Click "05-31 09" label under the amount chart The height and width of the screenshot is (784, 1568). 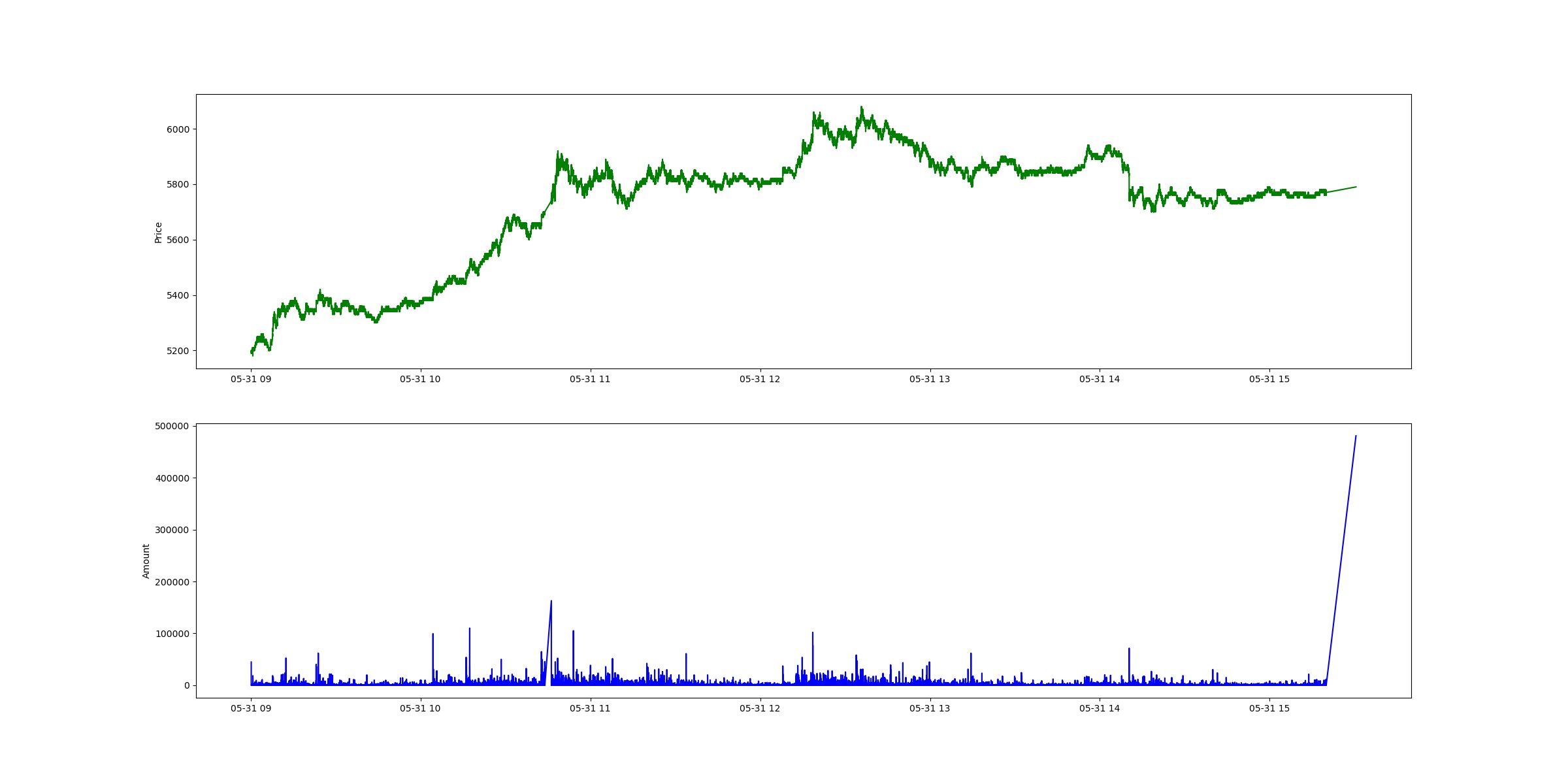click(251, 708)
